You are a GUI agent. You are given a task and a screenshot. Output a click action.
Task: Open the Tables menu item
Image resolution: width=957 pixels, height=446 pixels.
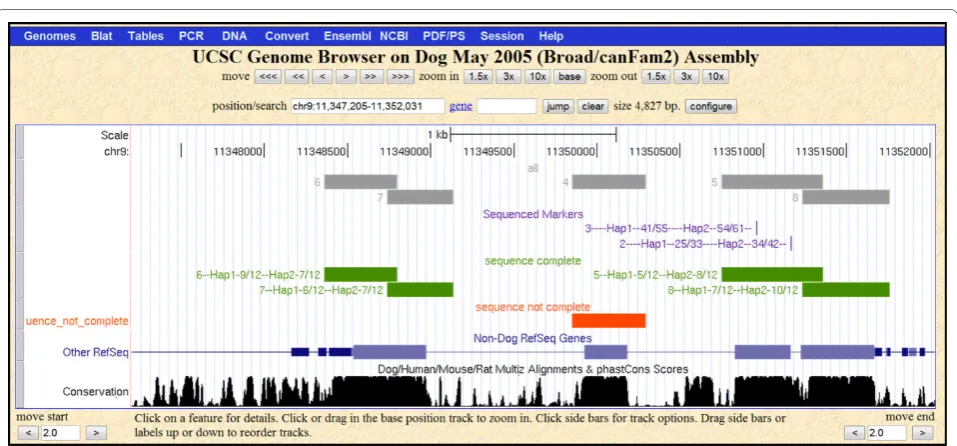coord(145,36)
